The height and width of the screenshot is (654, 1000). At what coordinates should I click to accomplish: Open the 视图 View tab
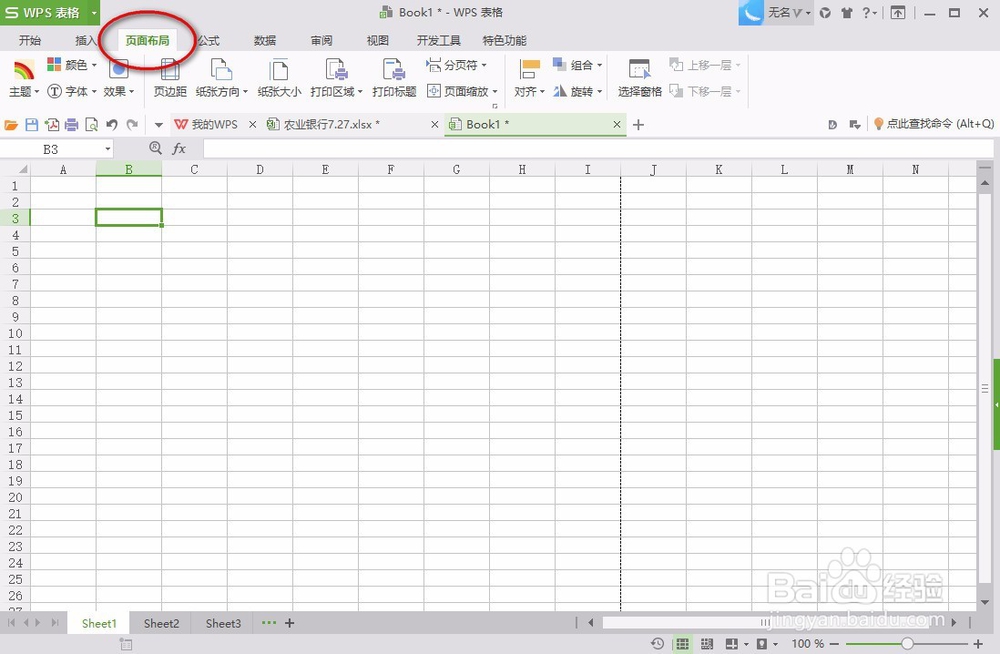point(378,40)
